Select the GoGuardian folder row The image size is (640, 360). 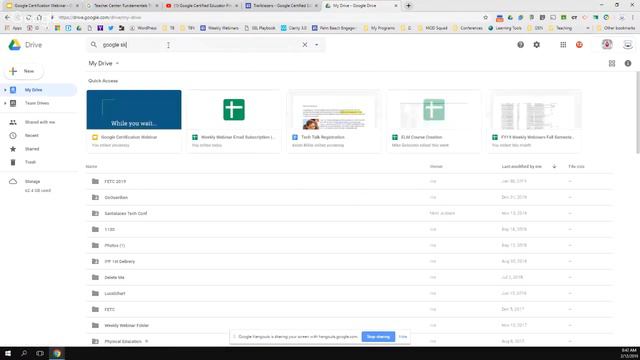pos(349,197)
